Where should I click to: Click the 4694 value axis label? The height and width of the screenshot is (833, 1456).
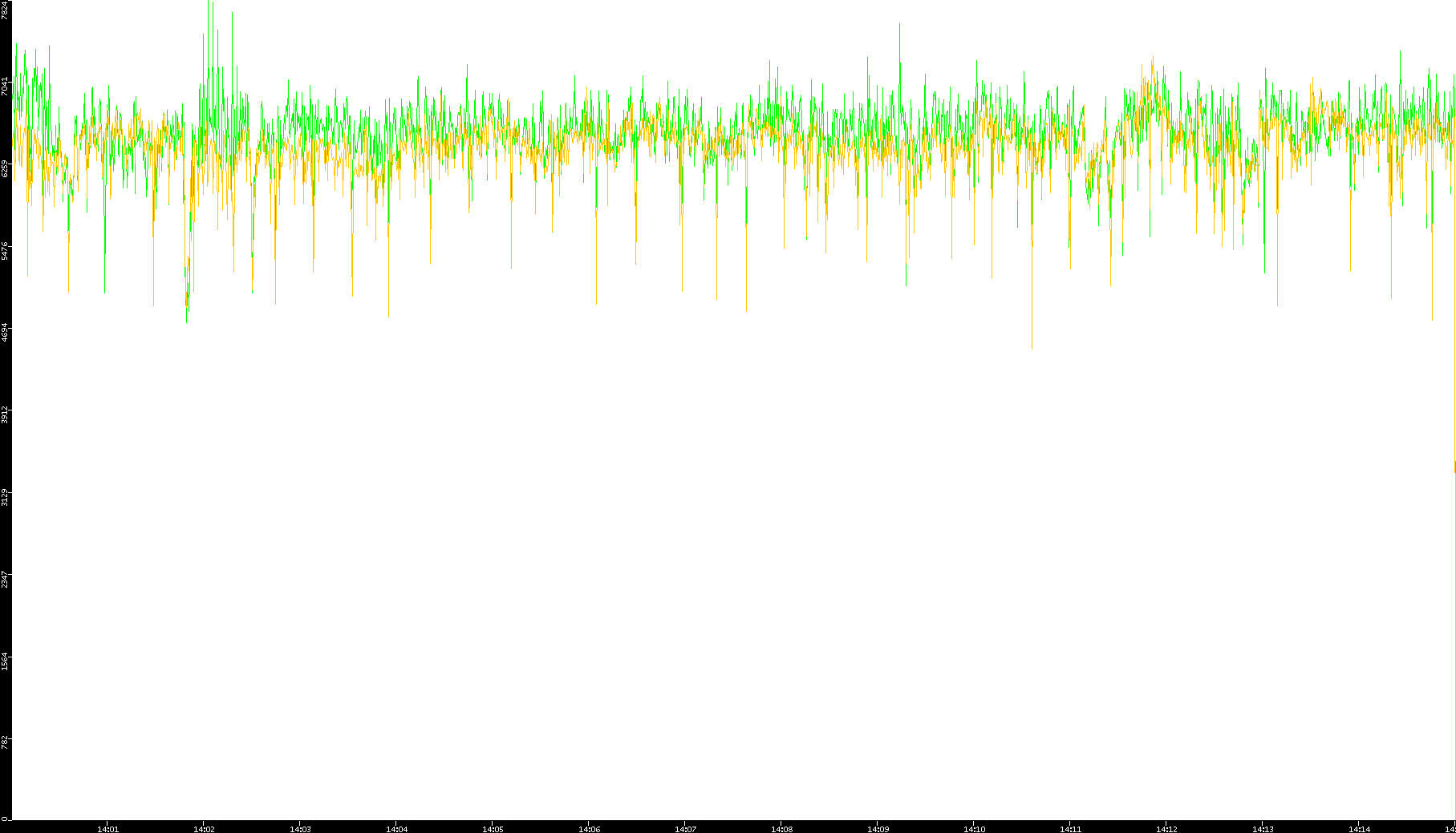pos(6,332)
